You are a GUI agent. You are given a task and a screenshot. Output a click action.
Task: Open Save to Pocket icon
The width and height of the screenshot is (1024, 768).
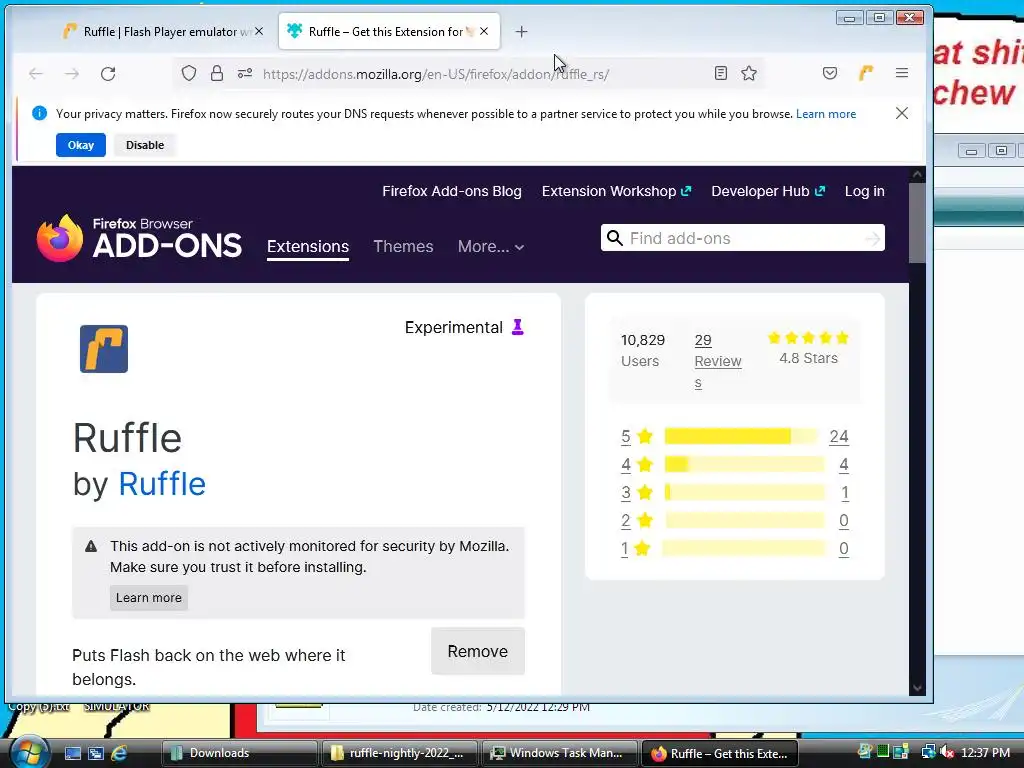coord(830,73)
